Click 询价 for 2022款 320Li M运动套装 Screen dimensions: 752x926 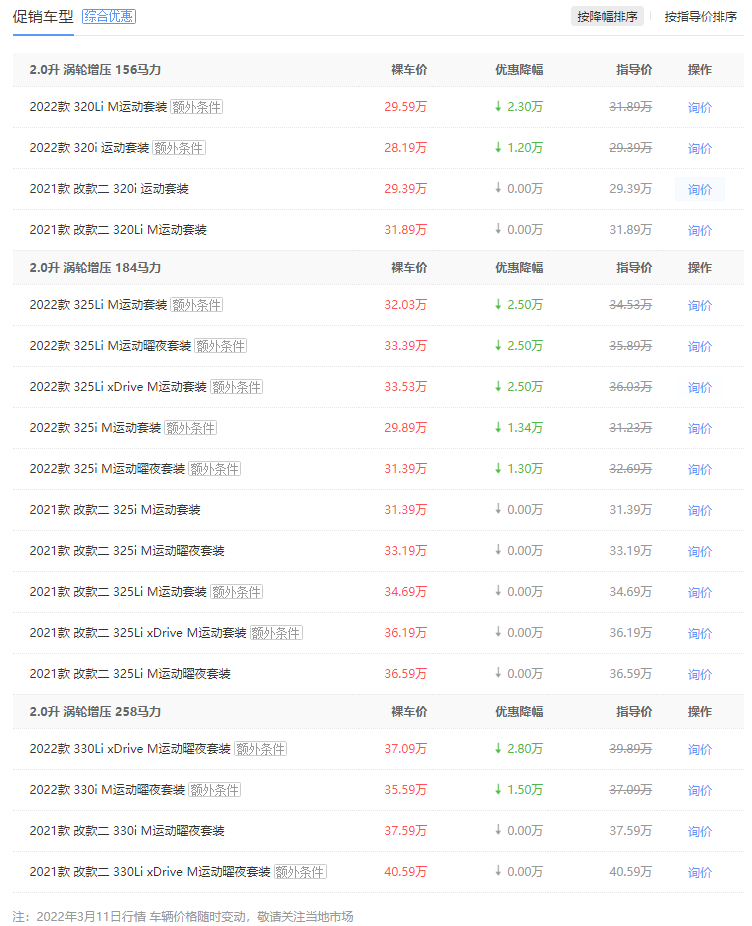(700, 107)
